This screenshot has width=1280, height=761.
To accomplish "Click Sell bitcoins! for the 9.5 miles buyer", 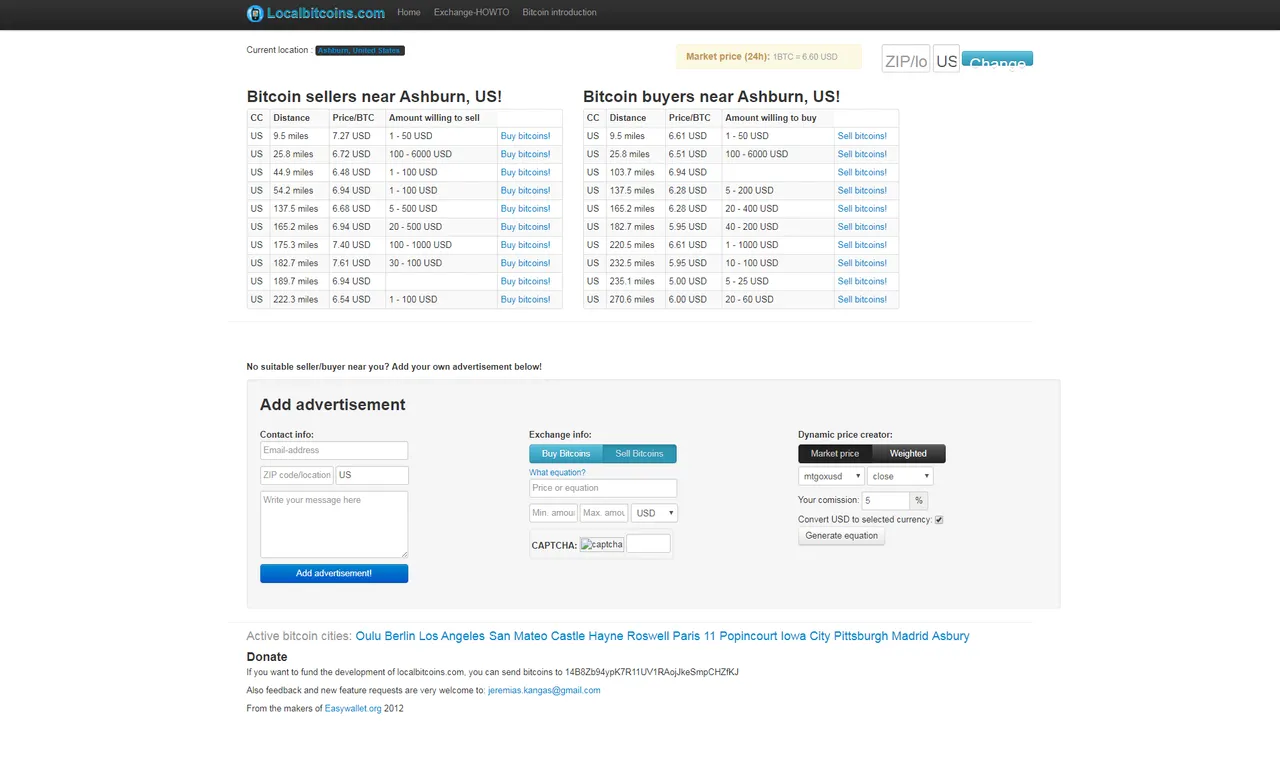I will coord(862,136).
